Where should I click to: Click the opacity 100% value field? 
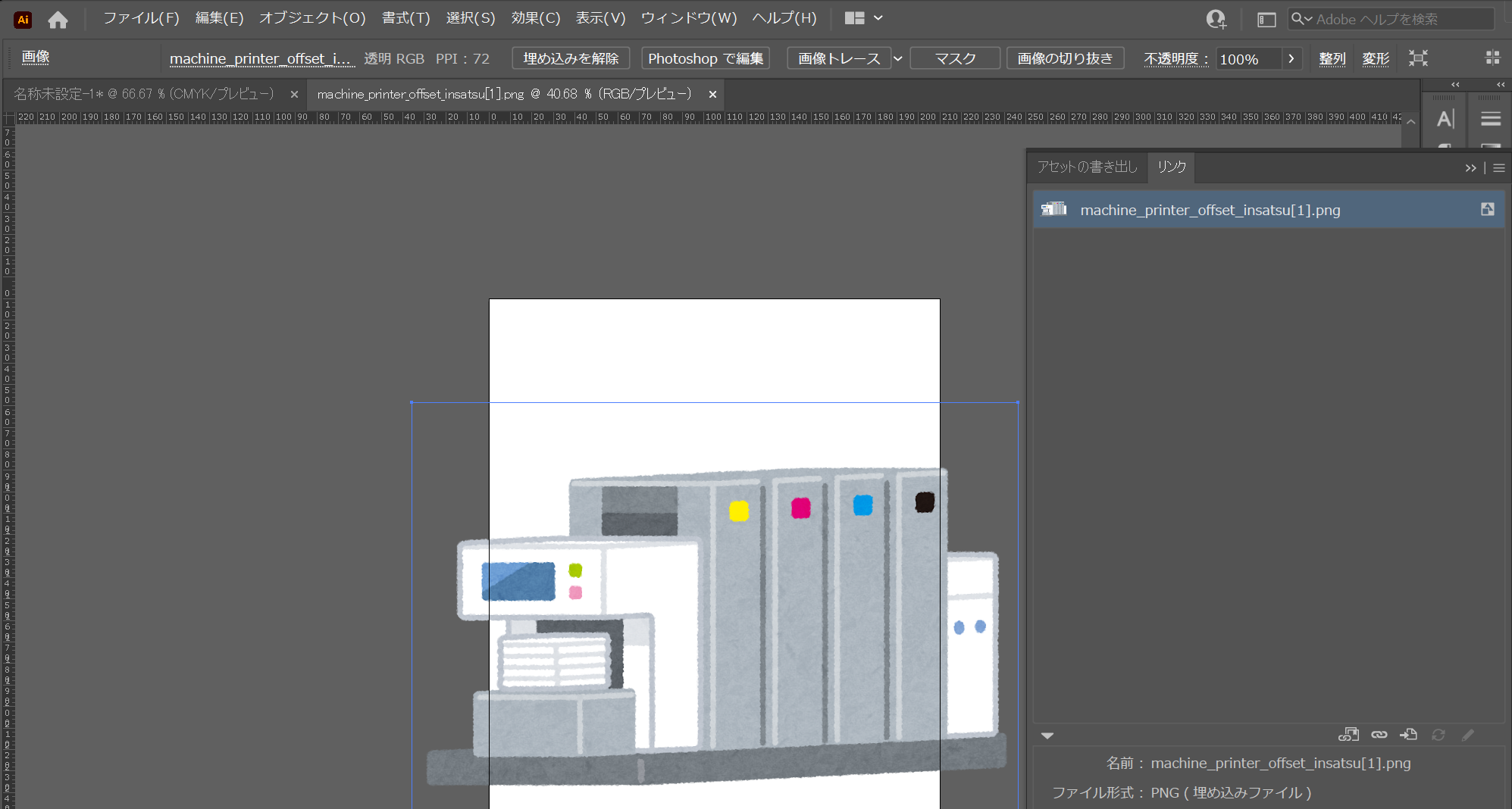(1249, 59)
